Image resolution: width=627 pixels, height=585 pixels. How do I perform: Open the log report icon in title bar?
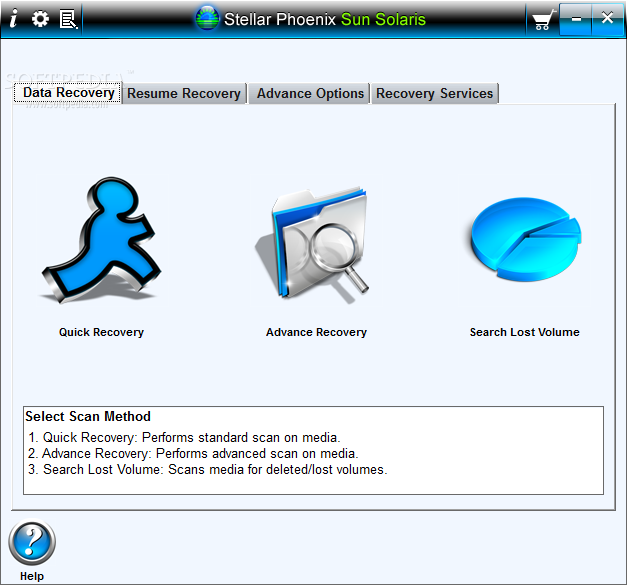[x=68, y=19]
